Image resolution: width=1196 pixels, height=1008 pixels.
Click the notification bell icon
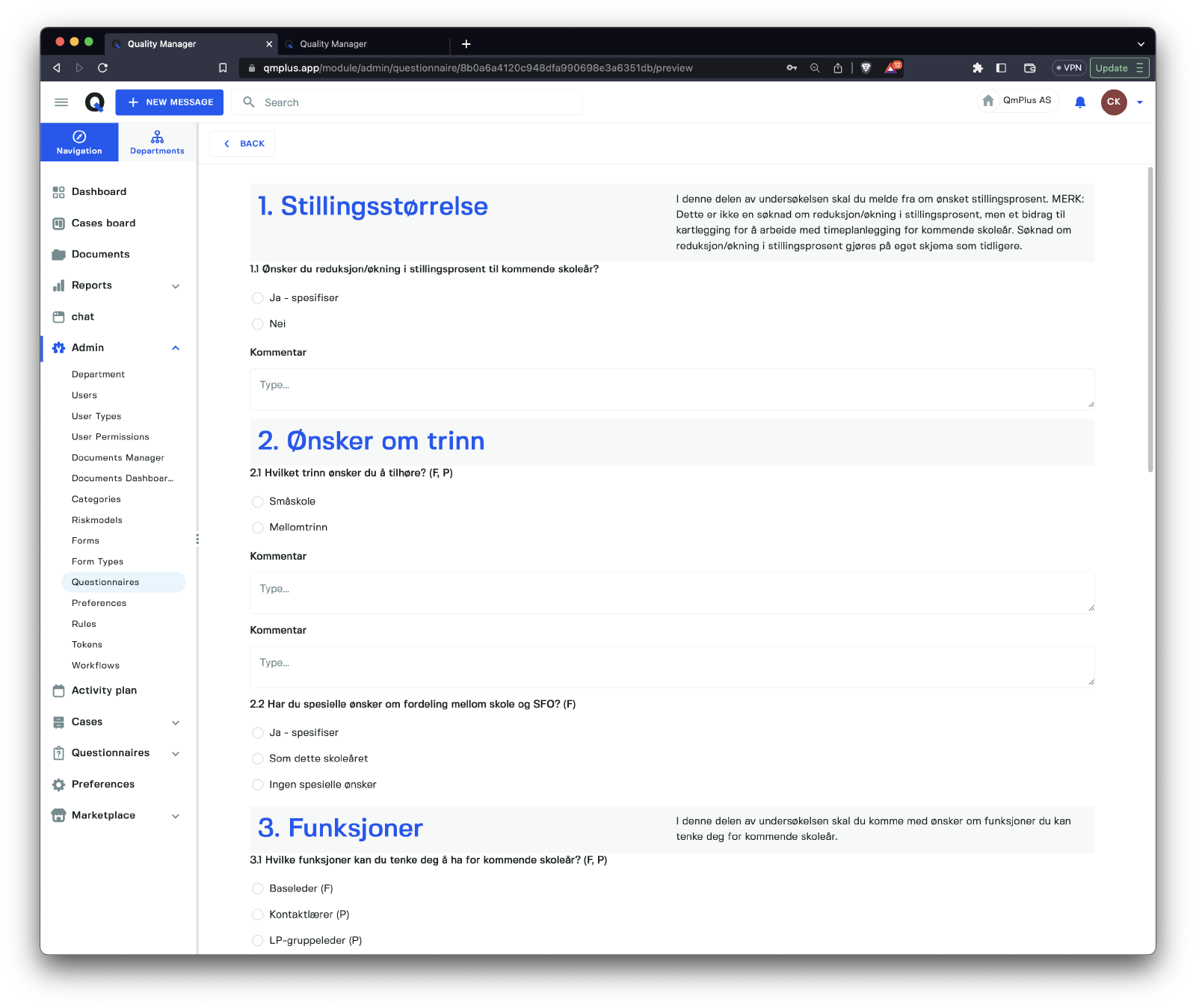pos(1079,102)
